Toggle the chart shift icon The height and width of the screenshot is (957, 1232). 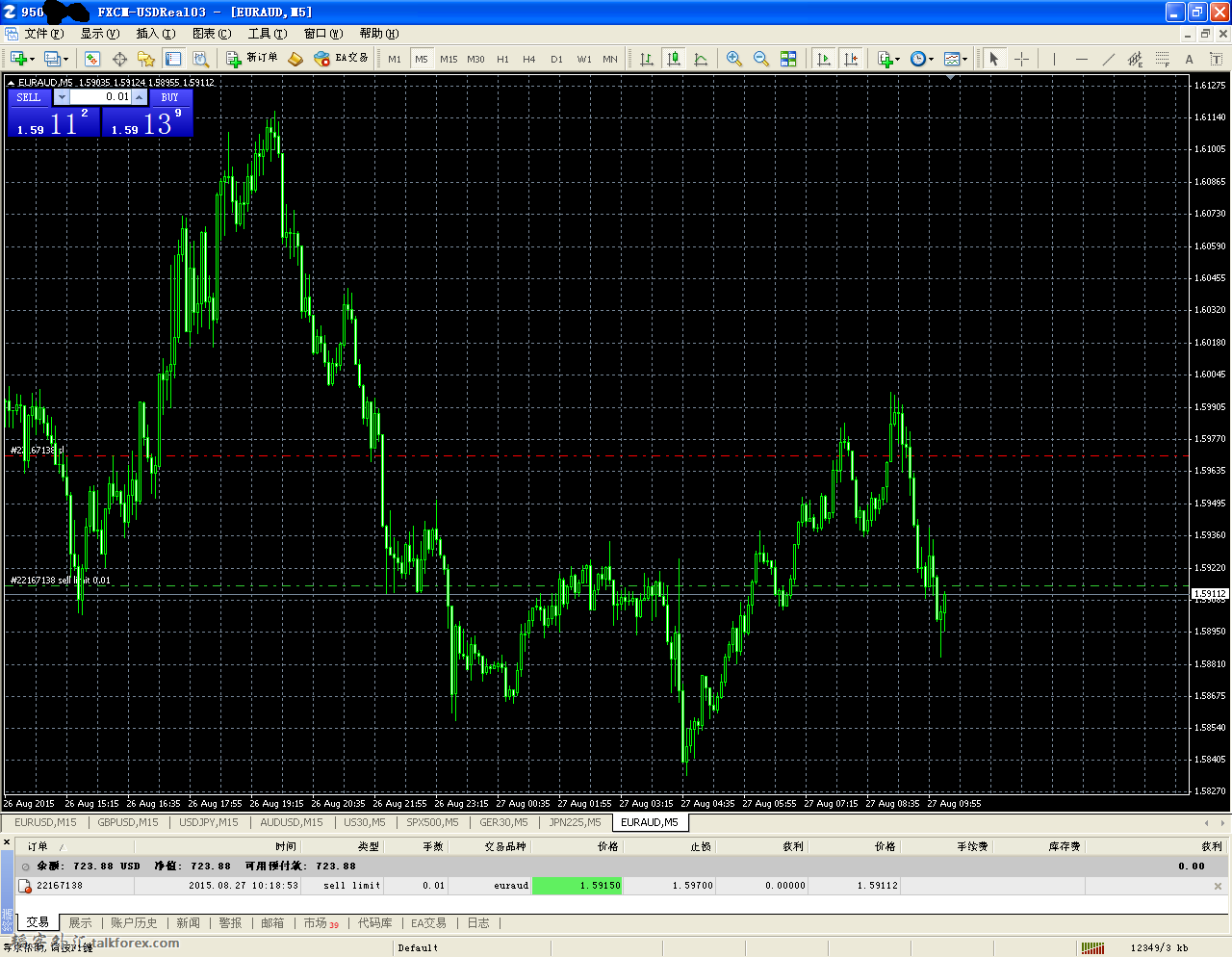[x=851, y=59]
